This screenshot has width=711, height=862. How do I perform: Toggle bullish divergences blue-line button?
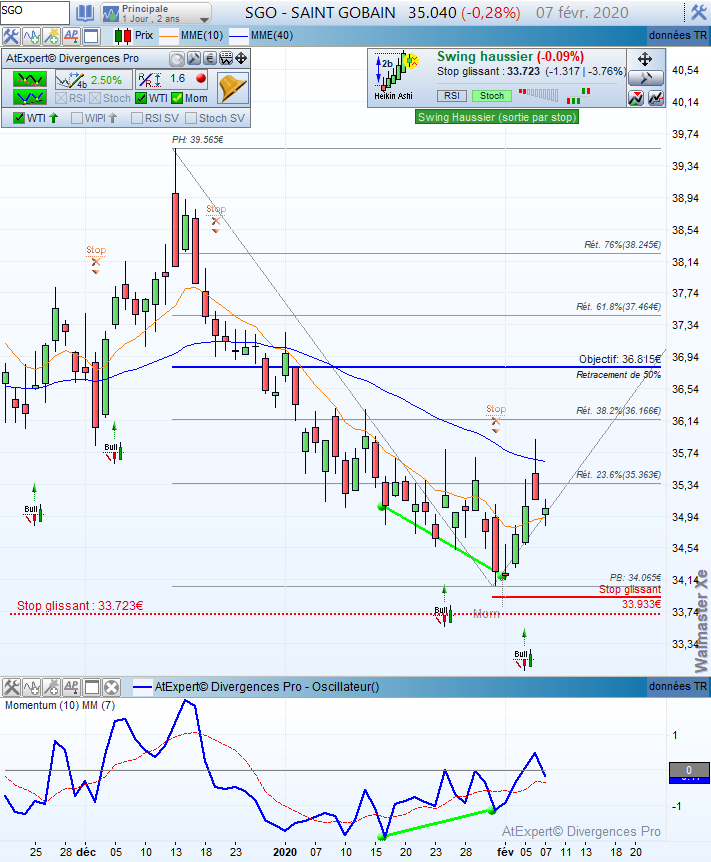30,97
